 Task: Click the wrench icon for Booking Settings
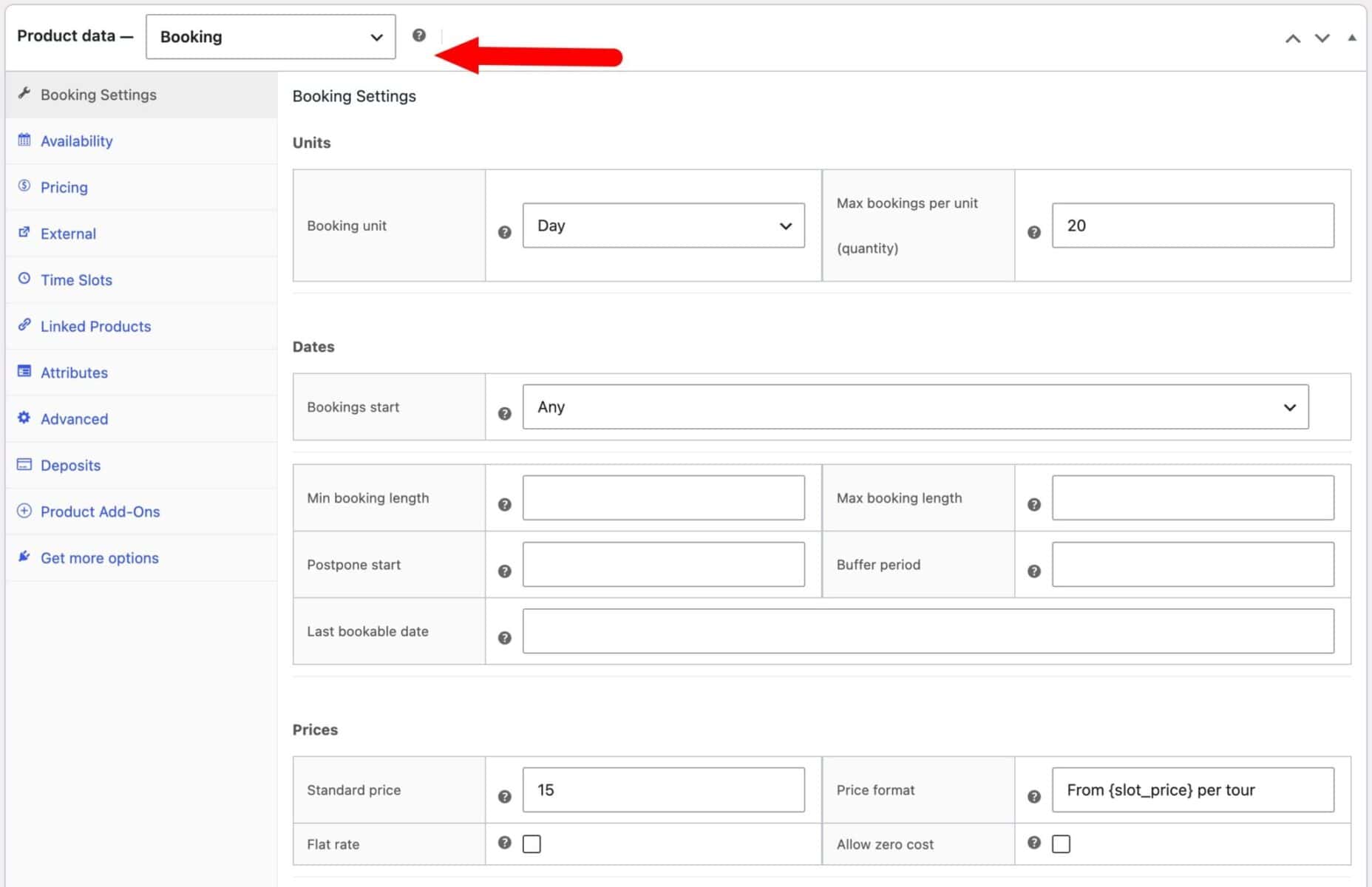click(24, 93)
